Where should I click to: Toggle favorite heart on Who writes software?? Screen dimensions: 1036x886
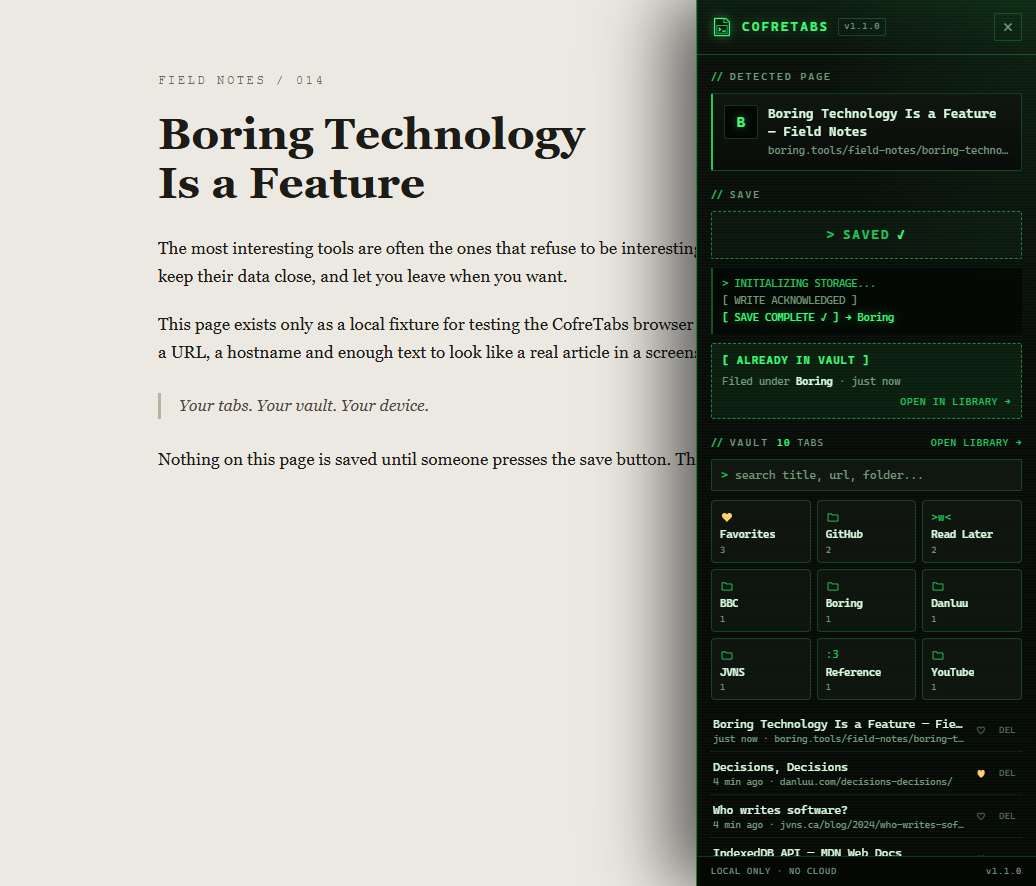(981, 816)
